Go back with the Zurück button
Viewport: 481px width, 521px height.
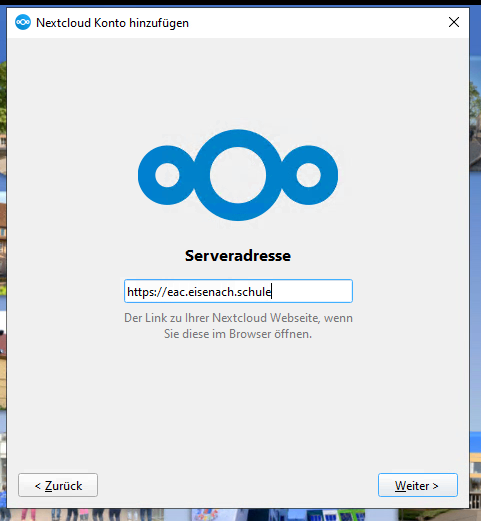pos(58,485)
